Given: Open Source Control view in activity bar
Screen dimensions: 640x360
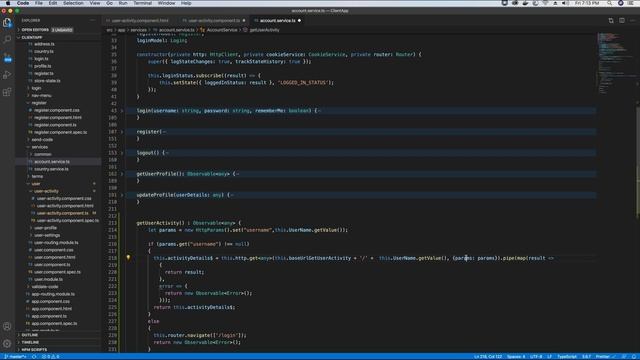Looking at the screenshot, I should pyautogui.click(x=7, y=58).
